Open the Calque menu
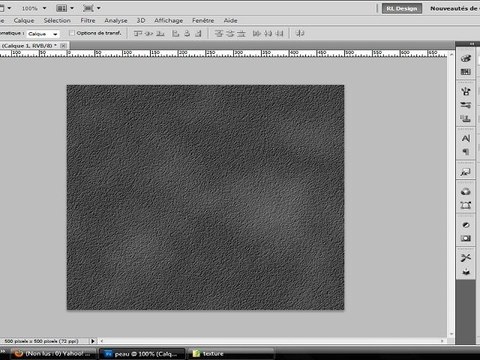The height and width of the screenshot is (360, 480). coord(24,20)
